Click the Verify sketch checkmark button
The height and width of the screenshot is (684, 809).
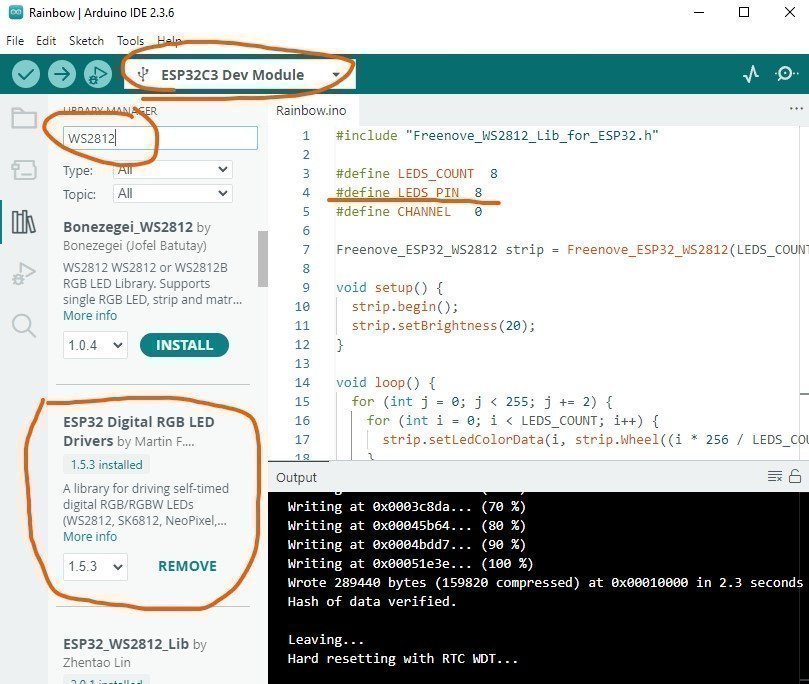(x=26, y=75)
